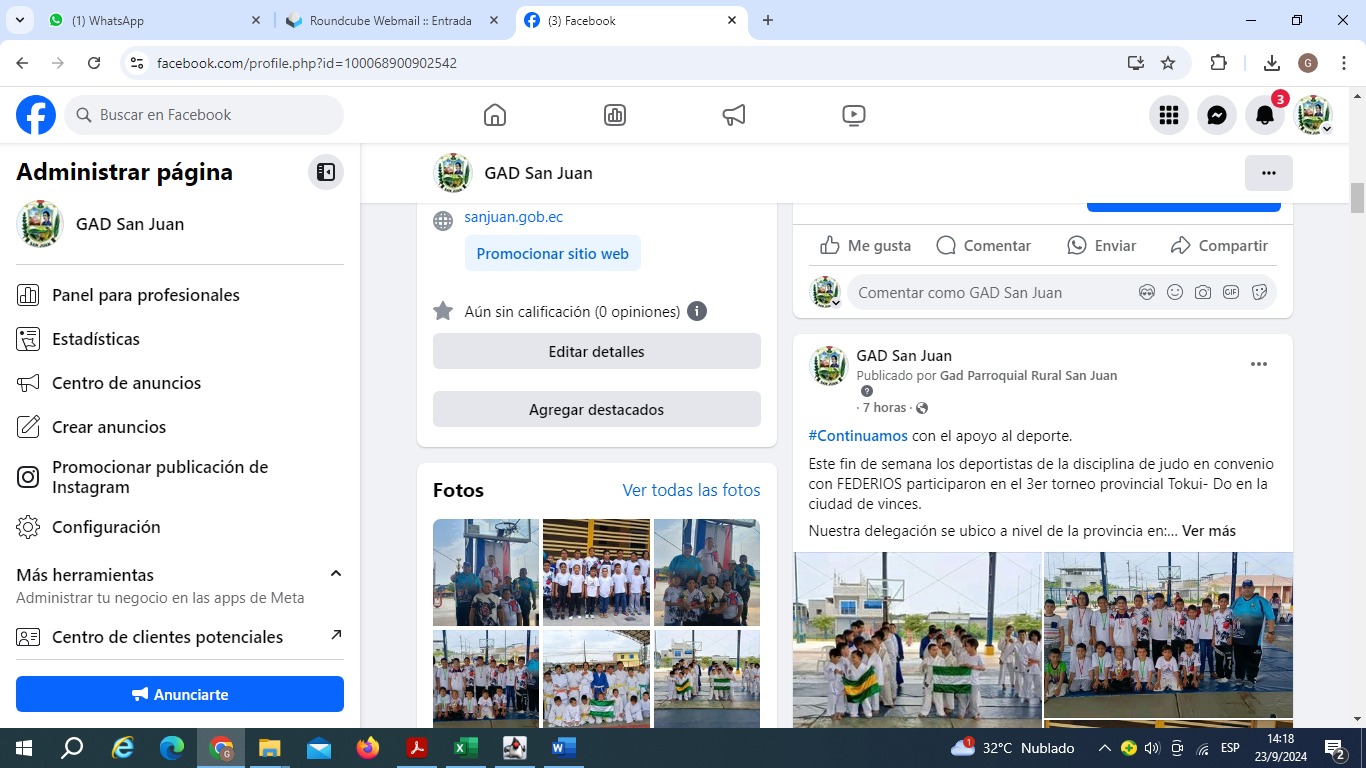Go to Facebook home feed icon
1366x768 pixels.
tap(495, 115)
